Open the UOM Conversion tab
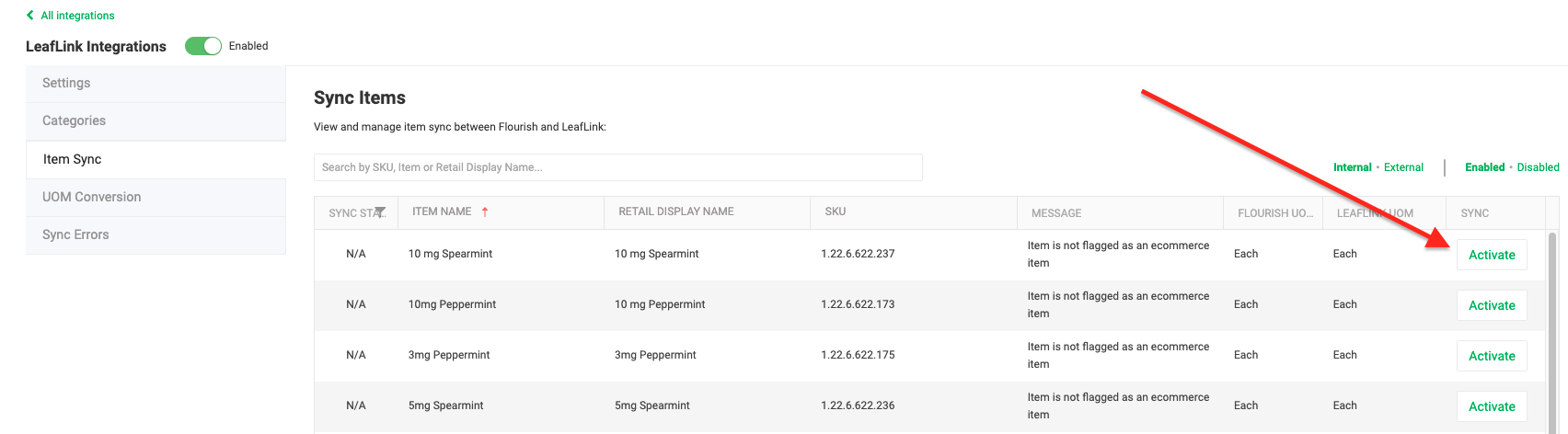 (156, 197)
